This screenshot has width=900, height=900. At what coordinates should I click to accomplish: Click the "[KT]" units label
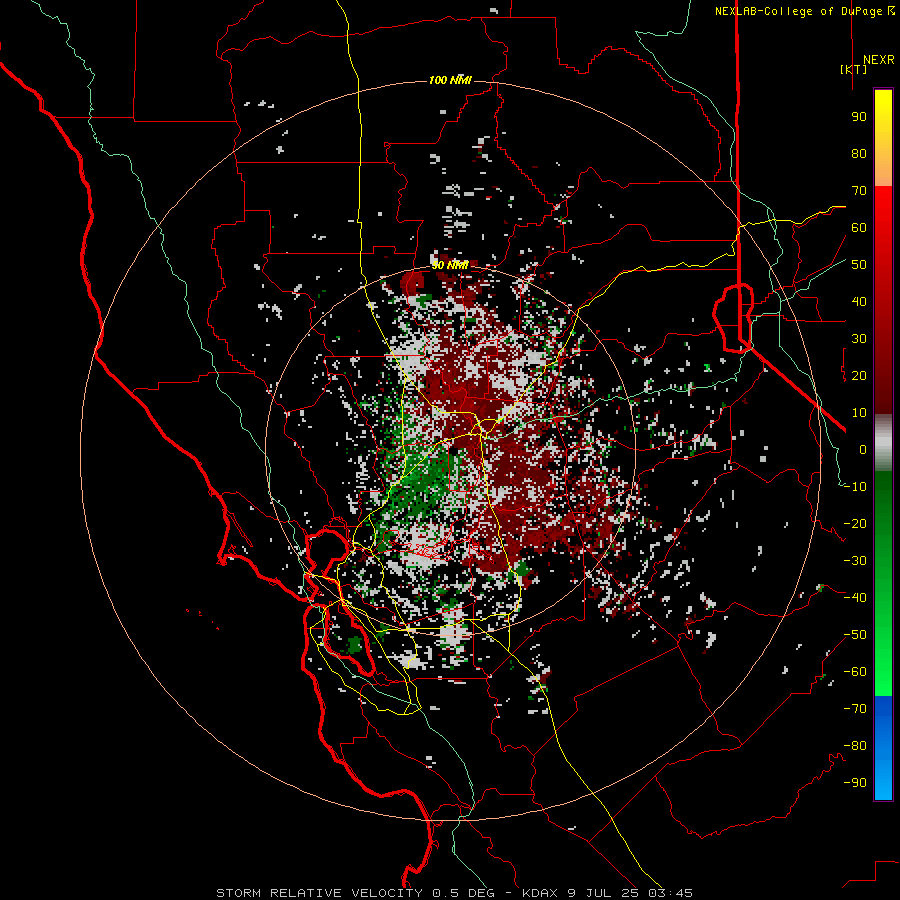coord(854,69)
